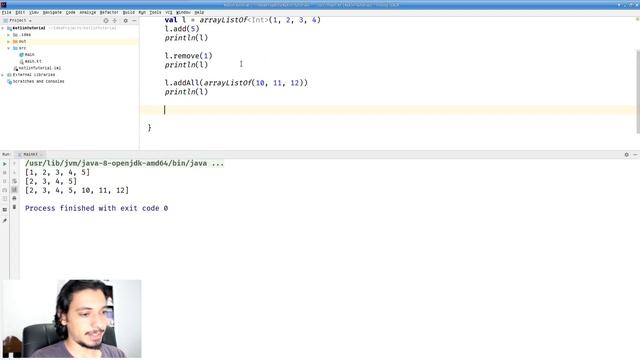Toggle scroll to end in Run console
This screenshot has height=360, width=640.
tap(14, 189)
